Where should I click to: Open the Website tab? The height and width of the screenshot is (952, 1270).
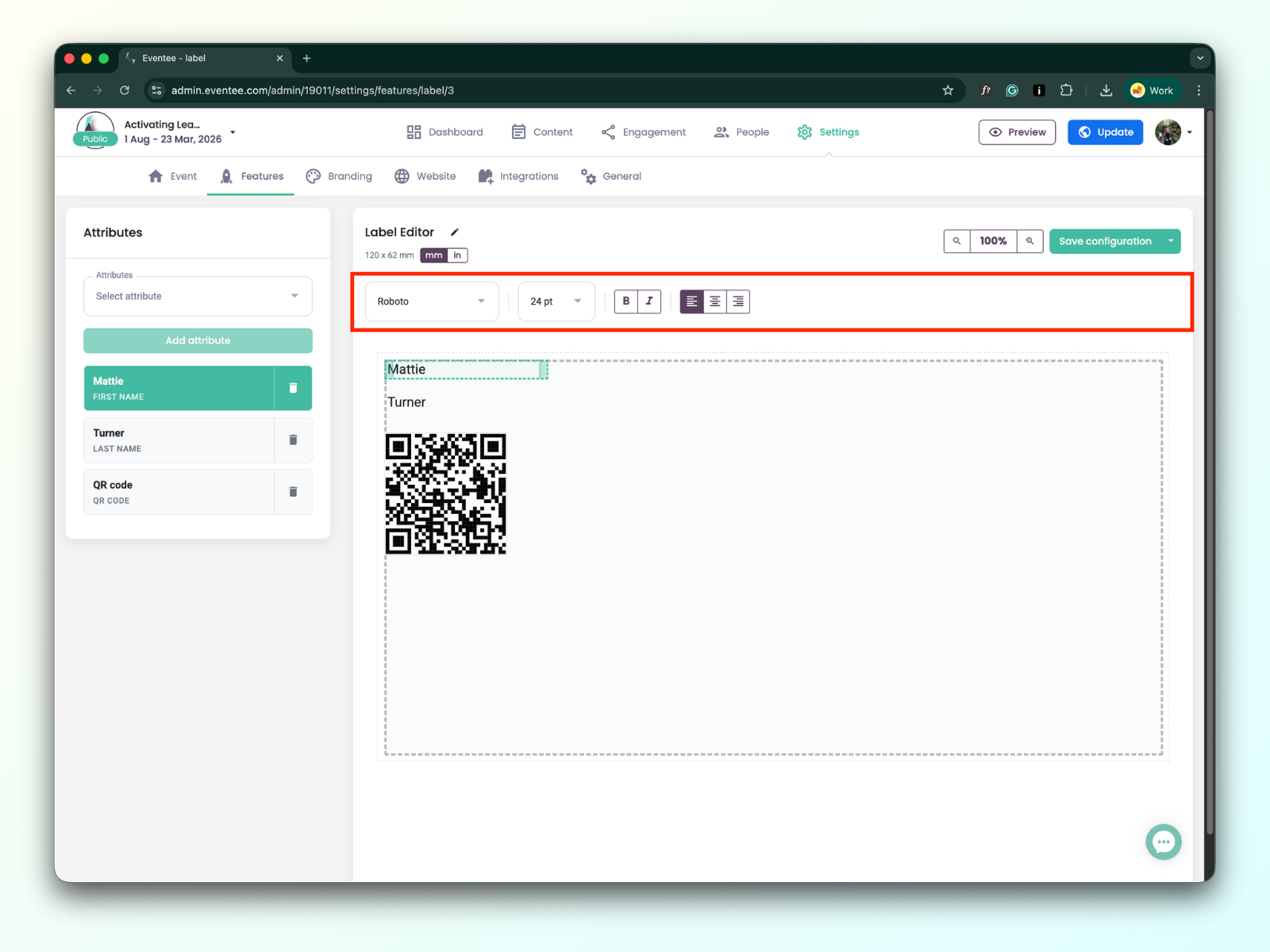click(x=425, y=176)
